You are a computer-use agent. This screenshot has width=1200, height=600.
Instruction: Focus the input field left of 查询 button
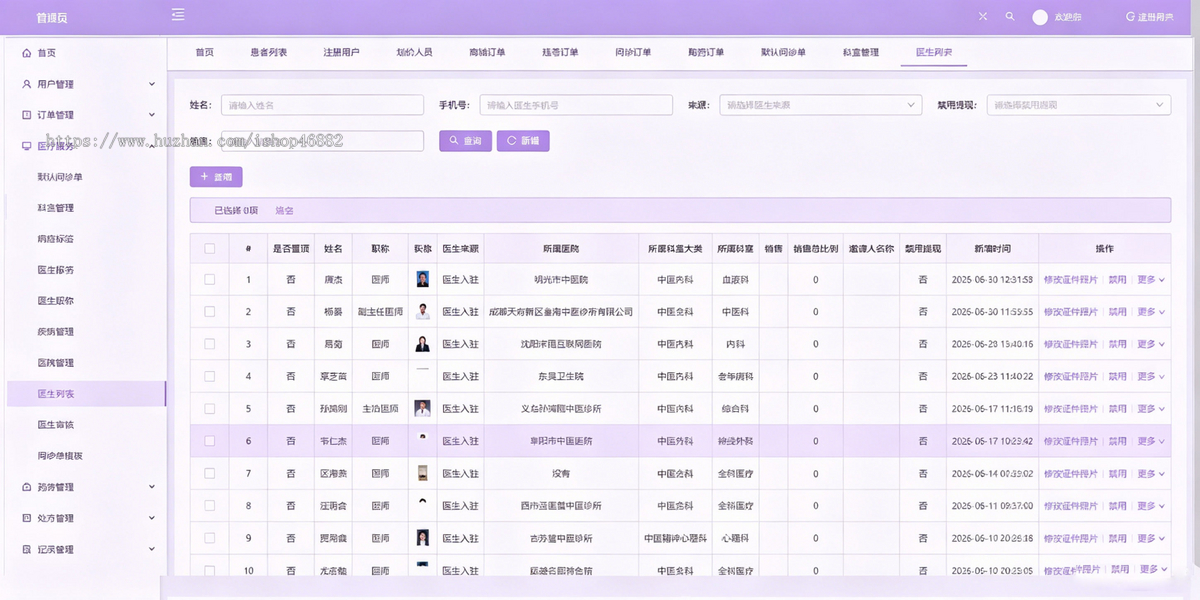click(x=322, y=141)
